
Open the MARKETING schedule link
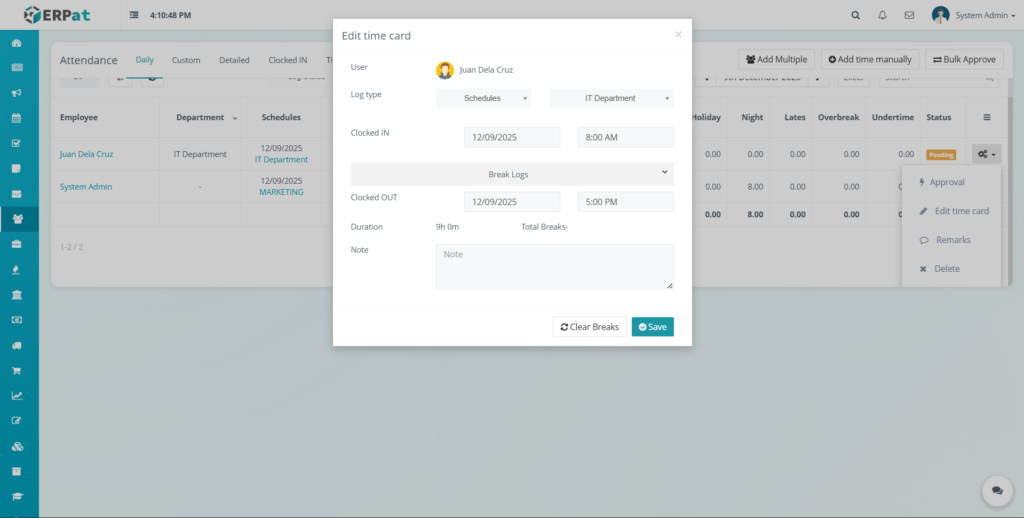(x=281, y=192)
